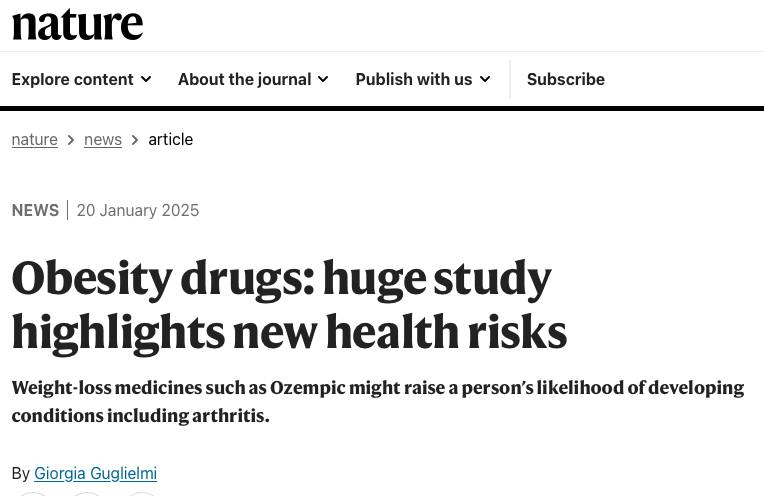764x496 pixels.
Task: Click the Publish with us label
Action: click(x=413, y=79)
